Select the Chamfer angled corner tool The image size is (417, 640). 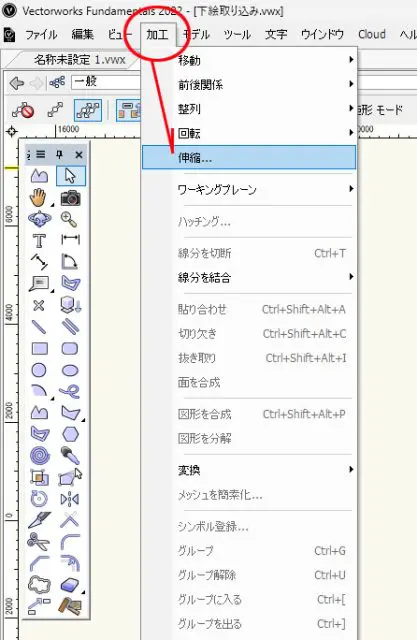[39, 563]
